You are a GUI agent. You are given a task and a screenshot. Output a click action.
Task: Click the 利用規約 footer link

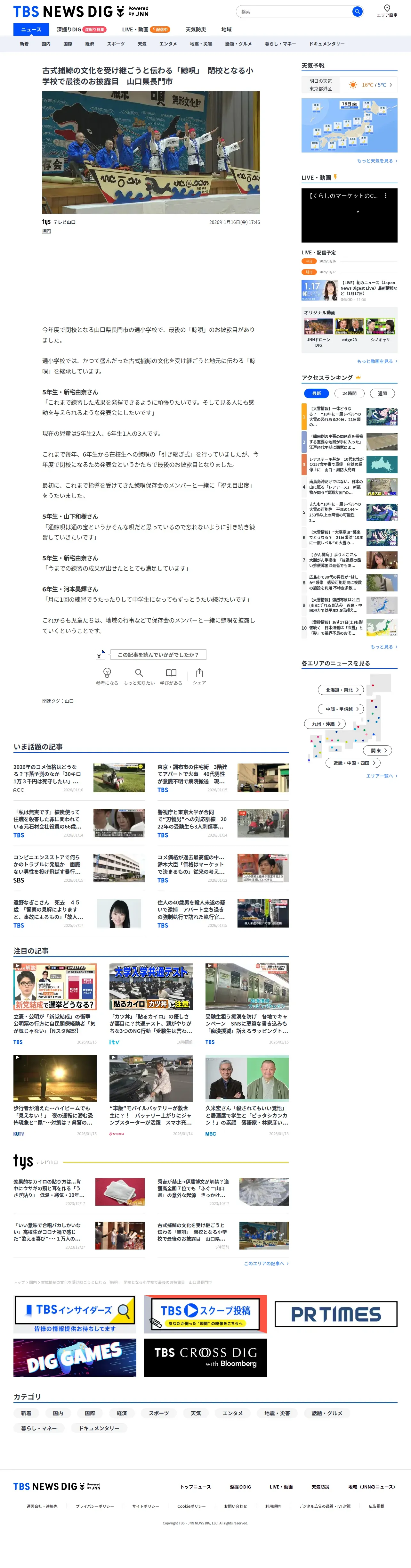(x=273, y=1506)
